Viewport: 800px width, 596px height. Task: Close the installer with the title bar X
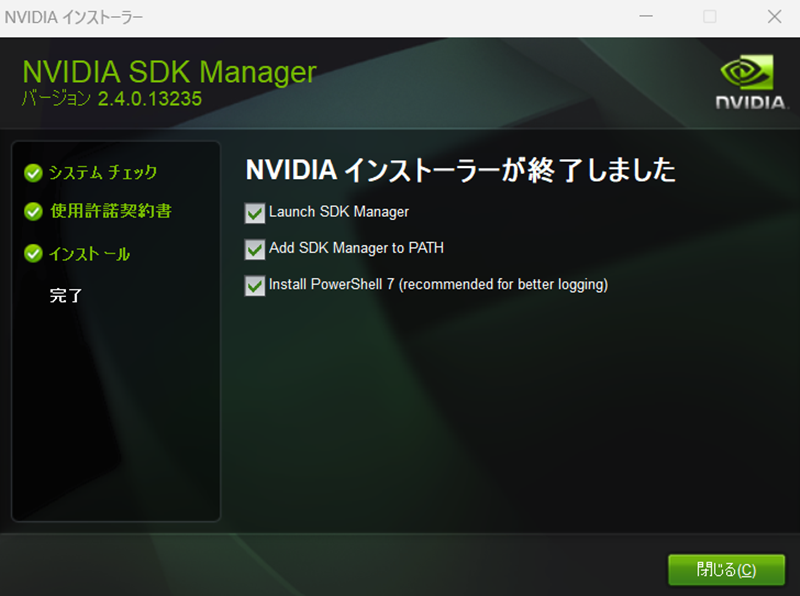(774, 17)
